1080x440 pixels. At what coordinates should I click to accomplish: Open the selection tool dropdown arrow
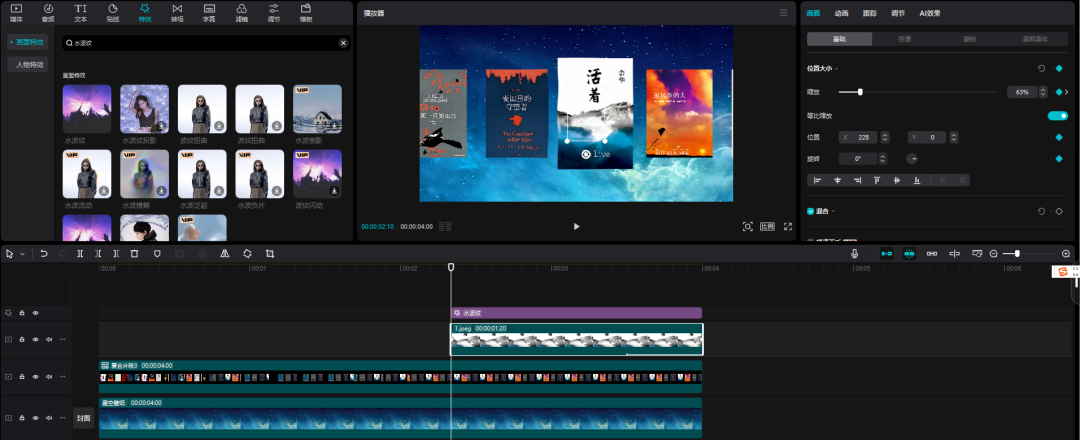click(x=22, y=254)
